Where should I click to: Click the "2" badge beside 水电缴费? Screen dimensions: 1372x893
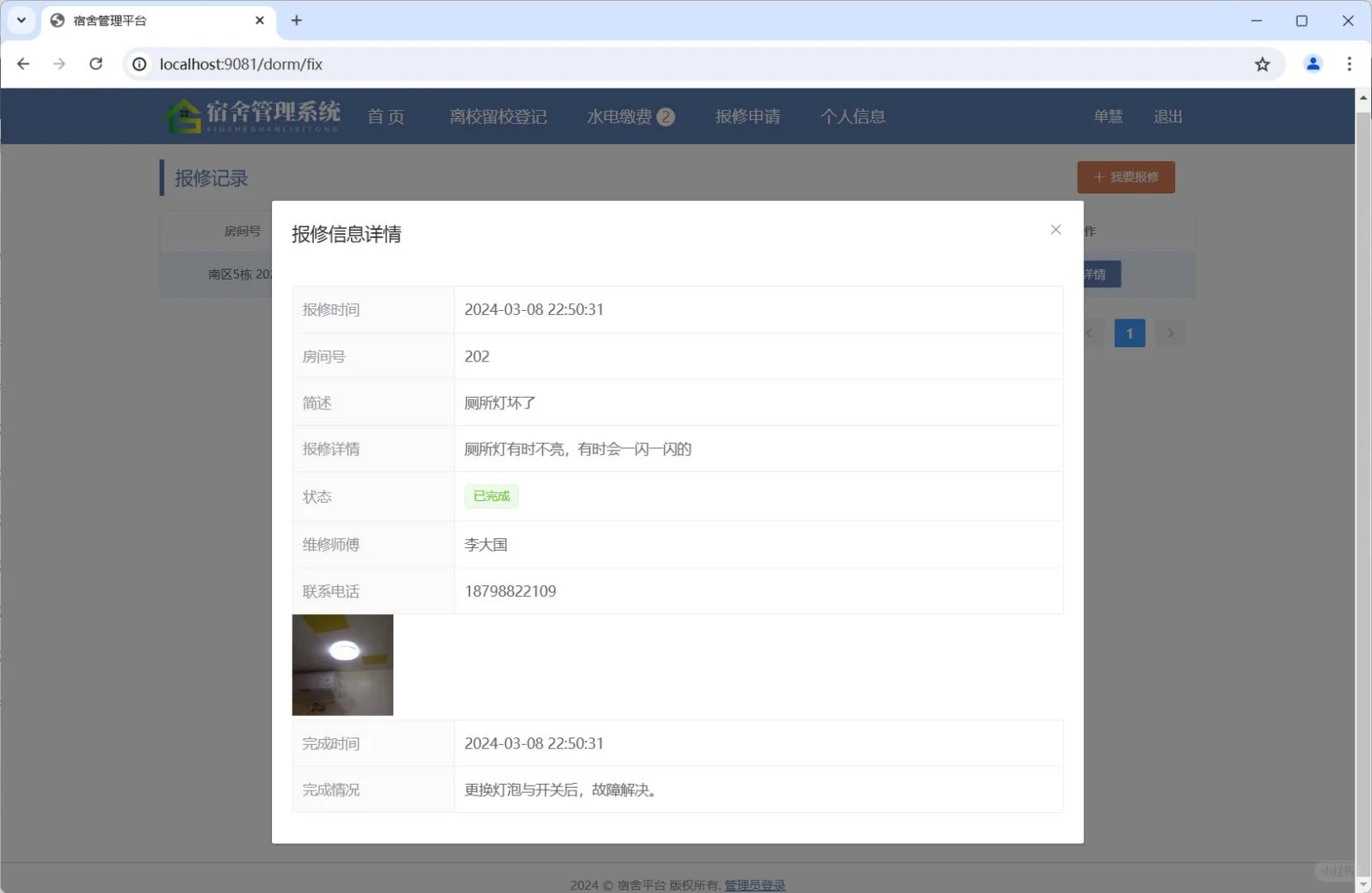pyautogui.click(x=666, y=116)
